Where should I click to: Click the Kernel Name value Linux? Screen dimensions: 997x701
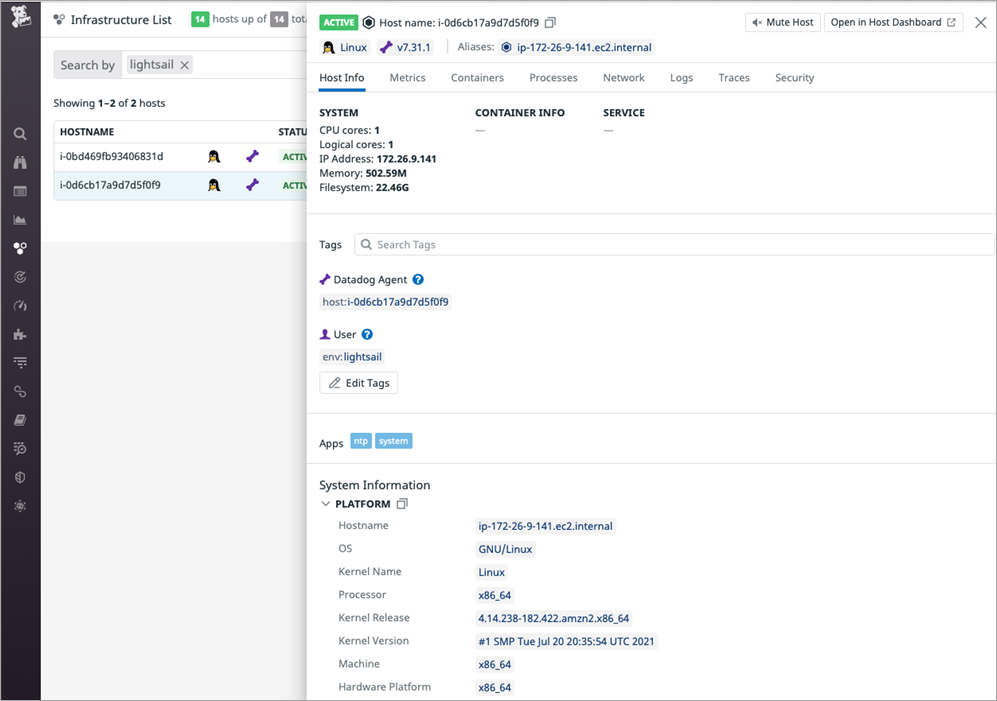pyautogui.click(x=492, y=572)
